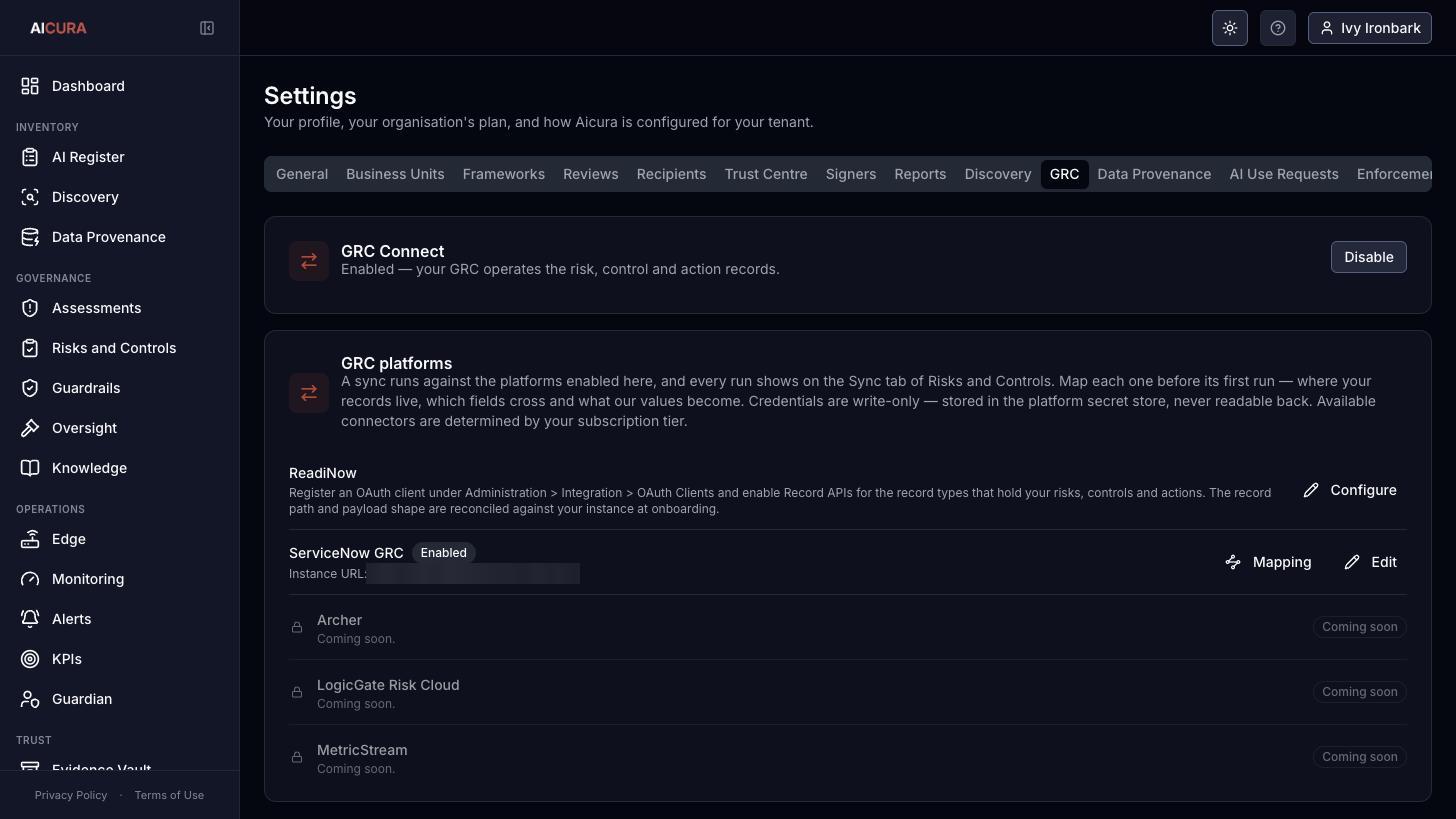Open the Frameworks tab
The height and width of the screenshot is (819, 1456).
pyautogui.click(x=504, y=174)
